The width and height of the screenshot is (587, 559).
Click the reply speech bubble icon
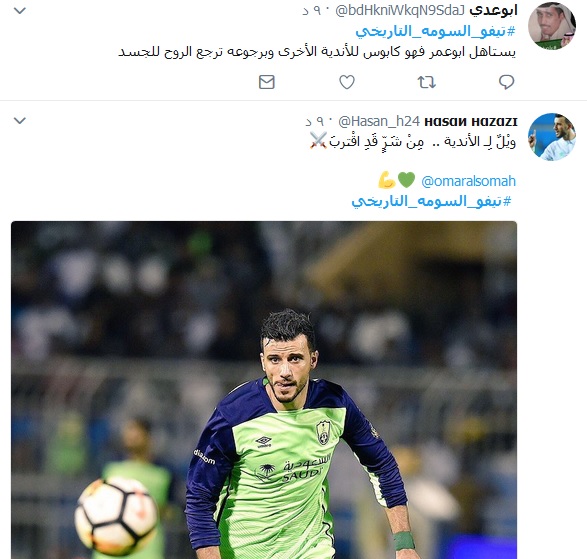(x=506, y=82)
